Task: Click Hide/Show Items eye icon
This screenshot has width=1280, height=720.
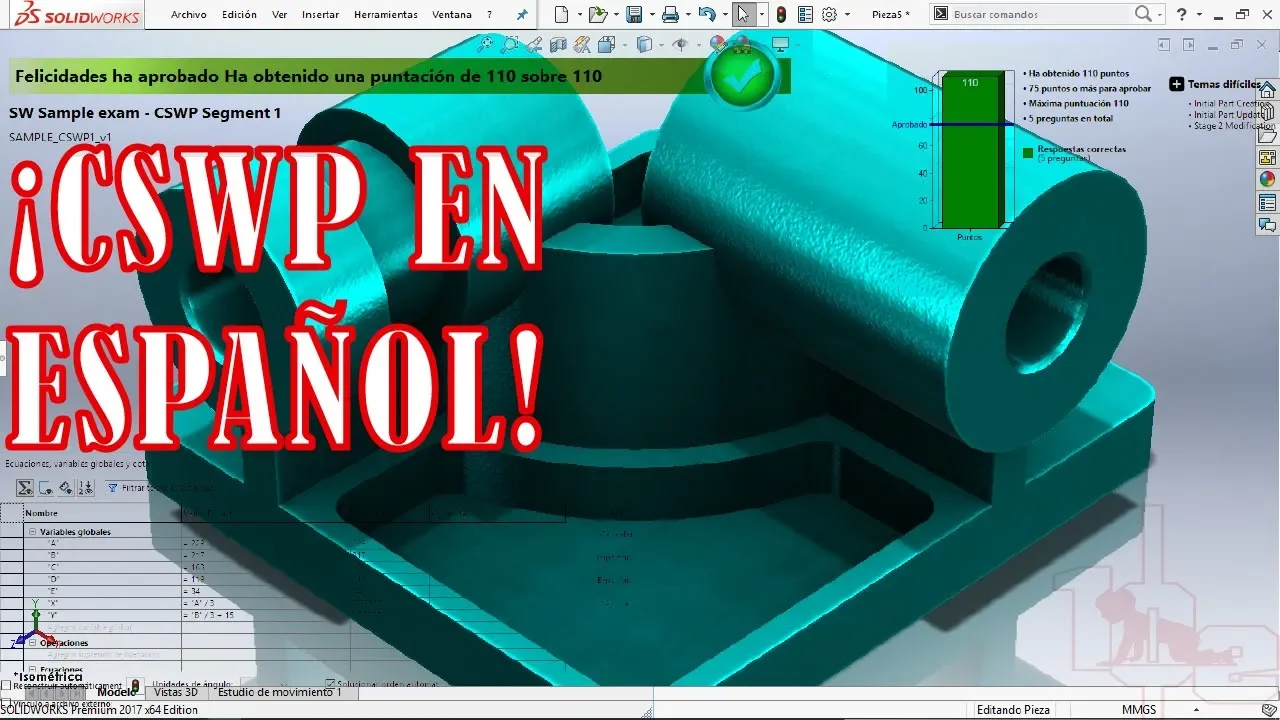Action: [681, 44]
